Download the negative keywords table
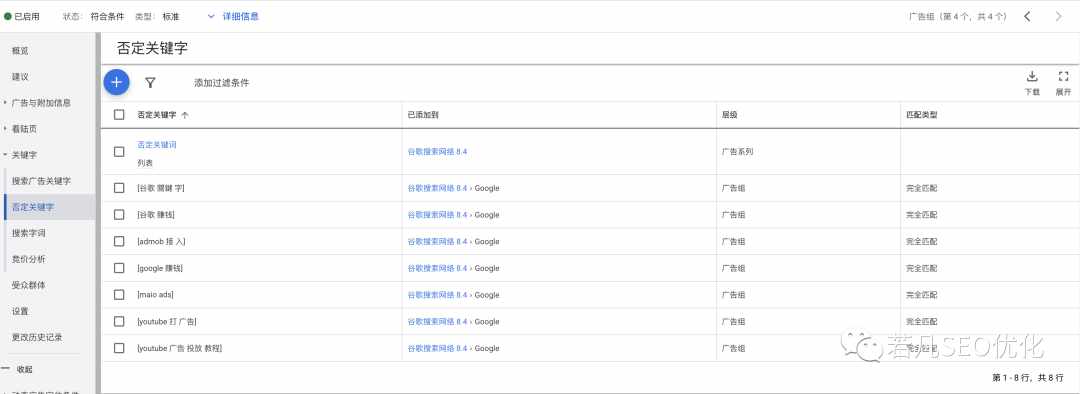Screen dimensions: 1080x394 click(x=1032, y=83)
